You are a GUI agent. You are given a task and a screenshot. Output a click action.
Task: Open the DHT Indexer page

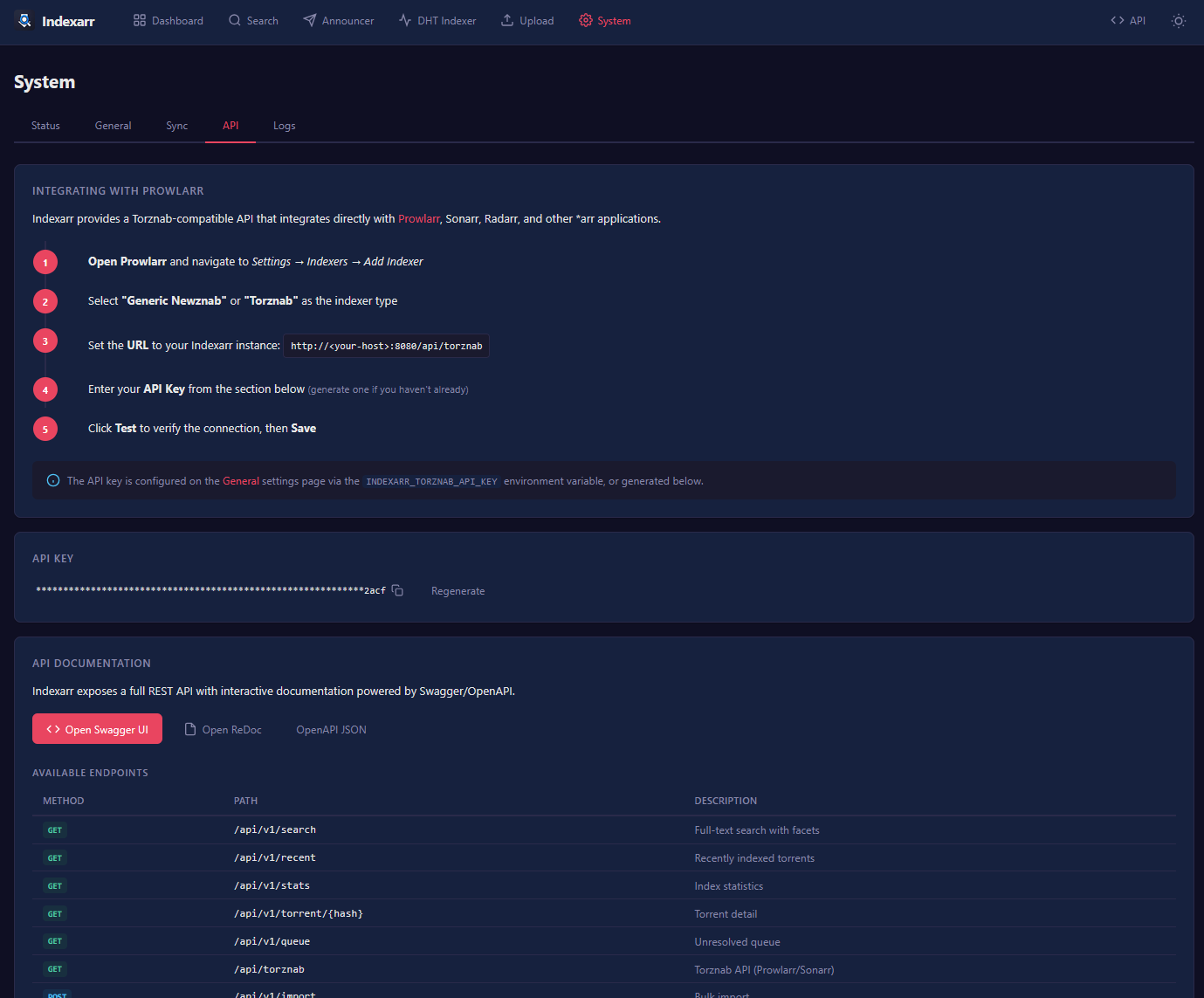point(437,20)
